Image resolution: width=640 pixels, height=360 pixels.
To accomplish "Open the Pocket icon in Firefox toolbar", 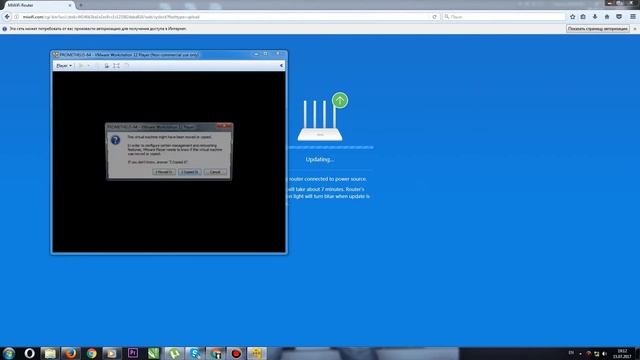I will click(x=619, y=17).
